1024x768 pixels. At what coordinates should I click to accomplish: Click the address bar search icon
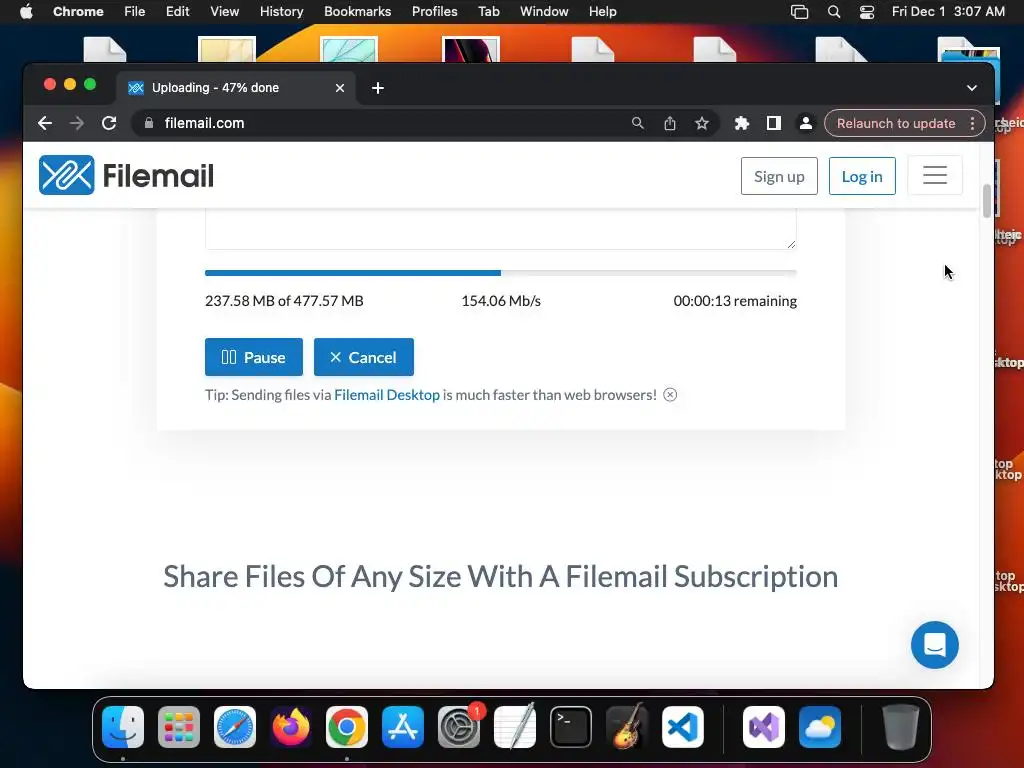(637, 123)
